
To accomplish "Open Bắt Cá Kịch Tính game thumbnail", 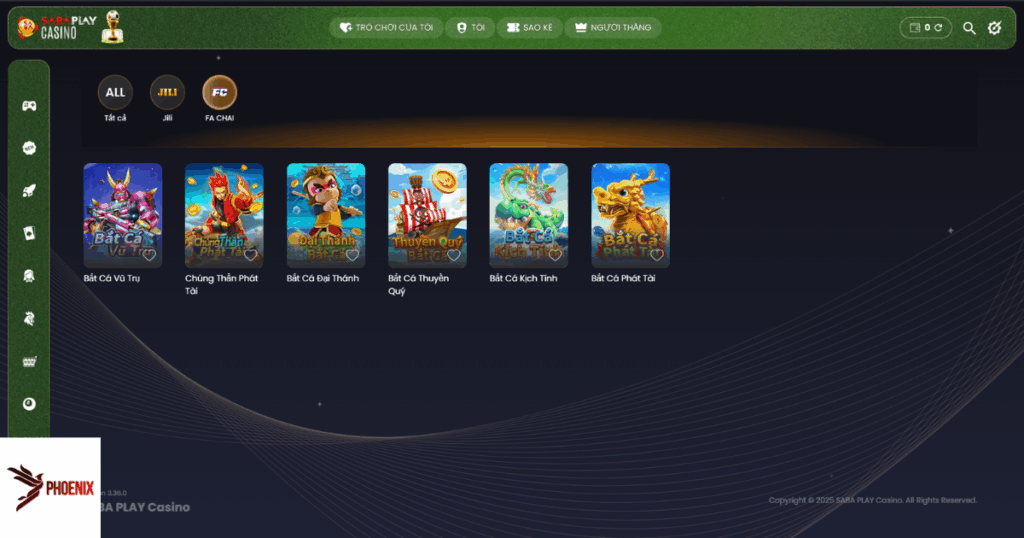I will pos(529,215).
